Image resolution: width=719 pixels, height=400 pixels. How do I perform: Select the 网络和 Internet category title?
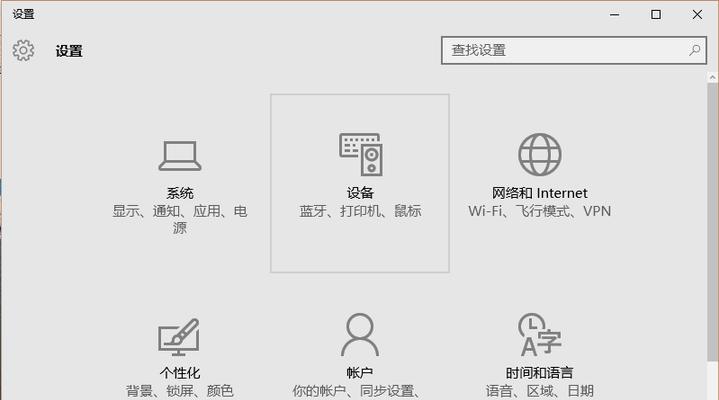tap(540, 193)
